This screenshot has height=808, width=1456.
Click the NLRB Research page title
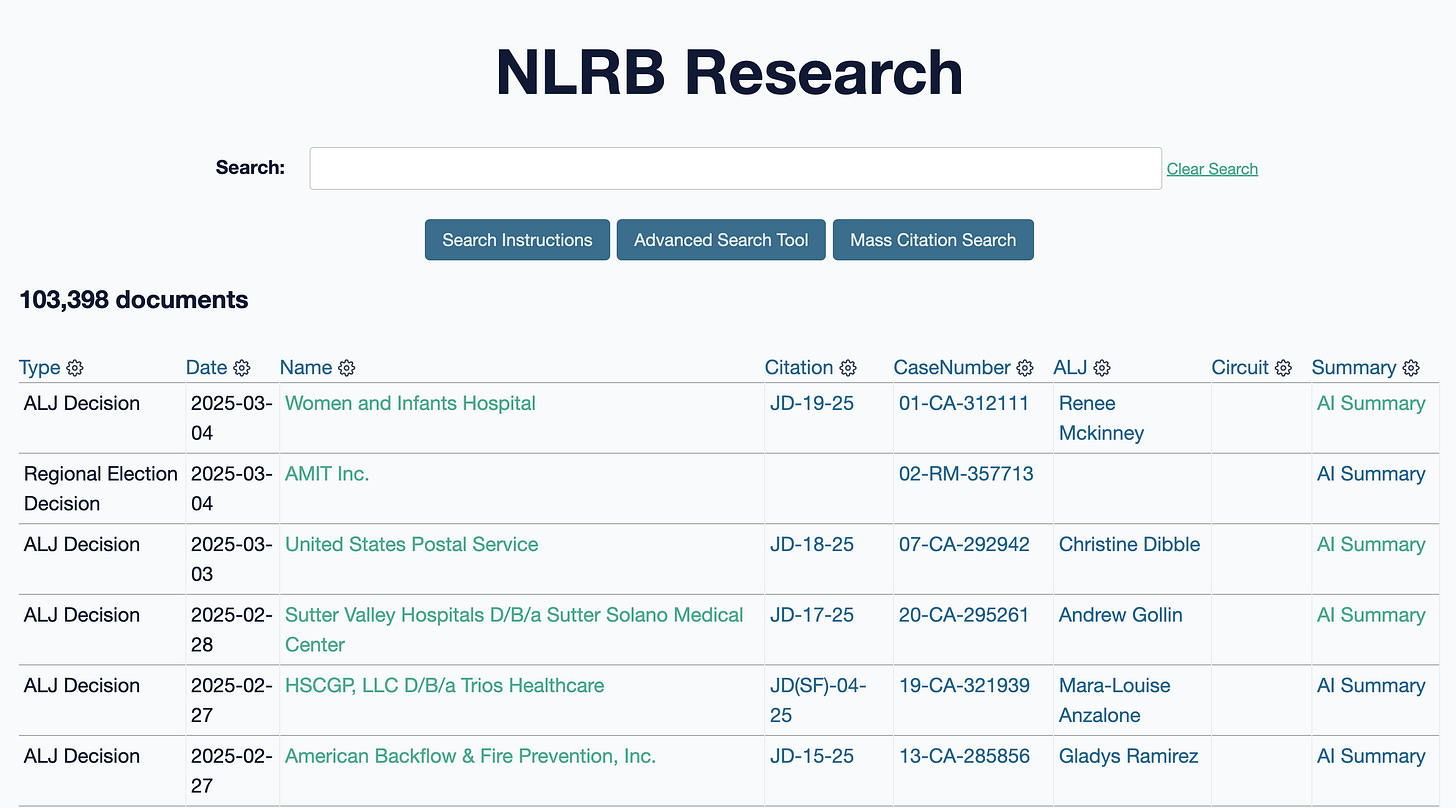[729, 73]
